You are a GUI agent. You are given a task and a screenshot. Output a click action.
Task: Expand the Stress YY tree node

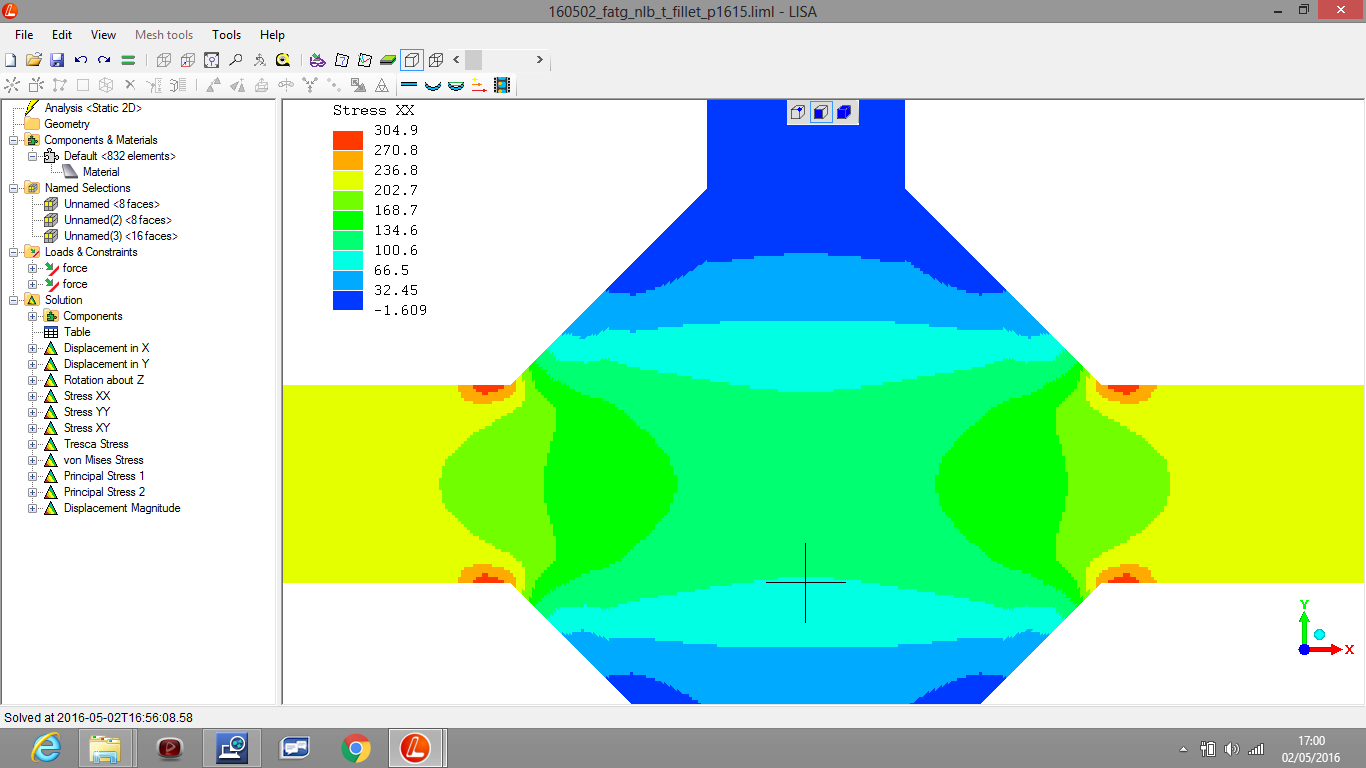pyautogui.click(x=33, y=412)
